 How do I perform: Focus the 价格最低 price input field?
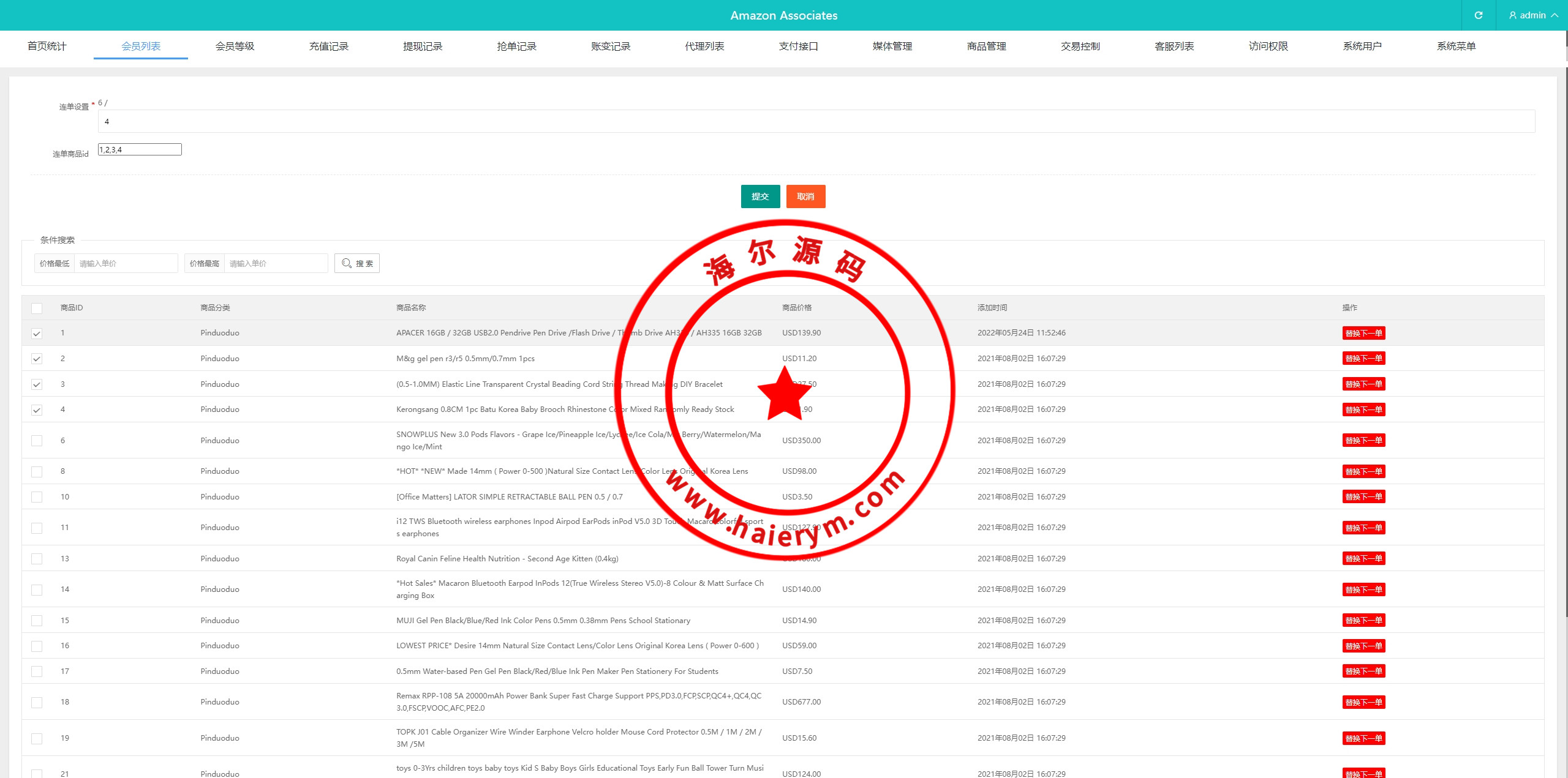126,263
